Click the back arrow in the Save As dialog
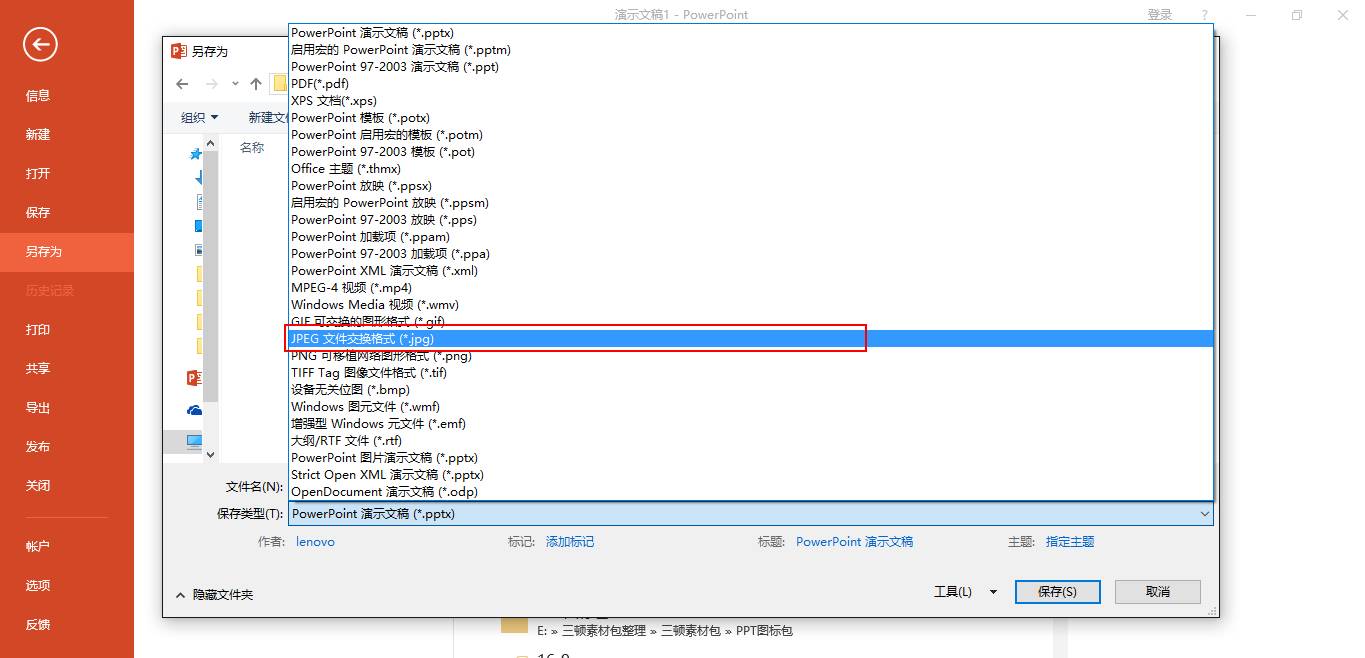The height and width of the screenshot is (658, 1365). tap(181, 83)
